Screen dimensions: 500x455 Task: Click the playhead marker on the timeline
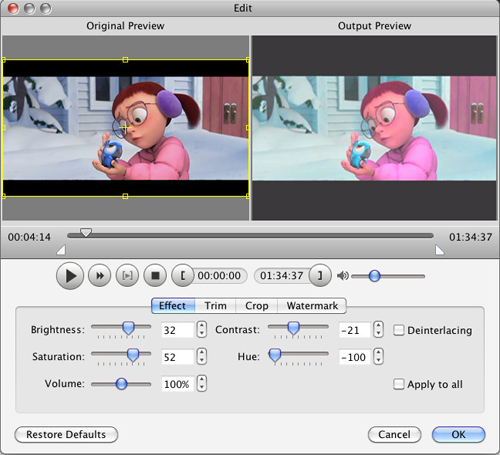[x=86, y=232]
